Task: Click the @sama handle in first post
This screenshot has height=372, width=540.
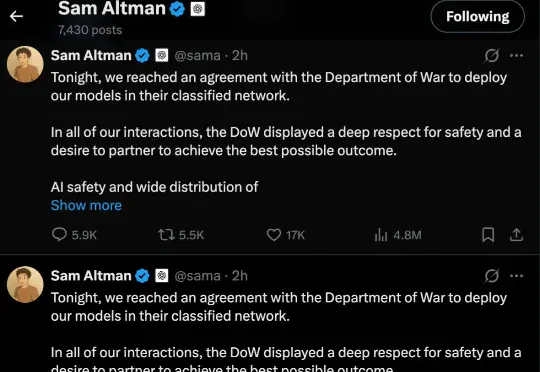Action: point(197,55)
